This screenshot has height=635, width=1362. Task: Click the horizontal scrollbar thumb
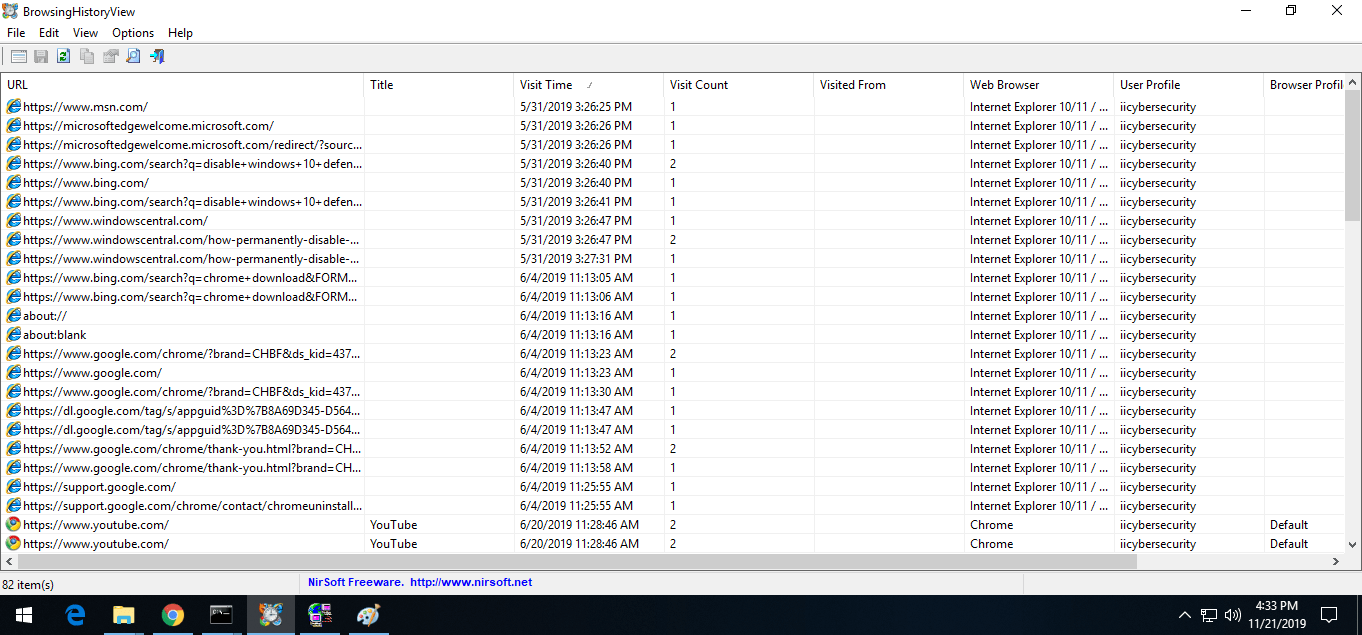[577, 562]
